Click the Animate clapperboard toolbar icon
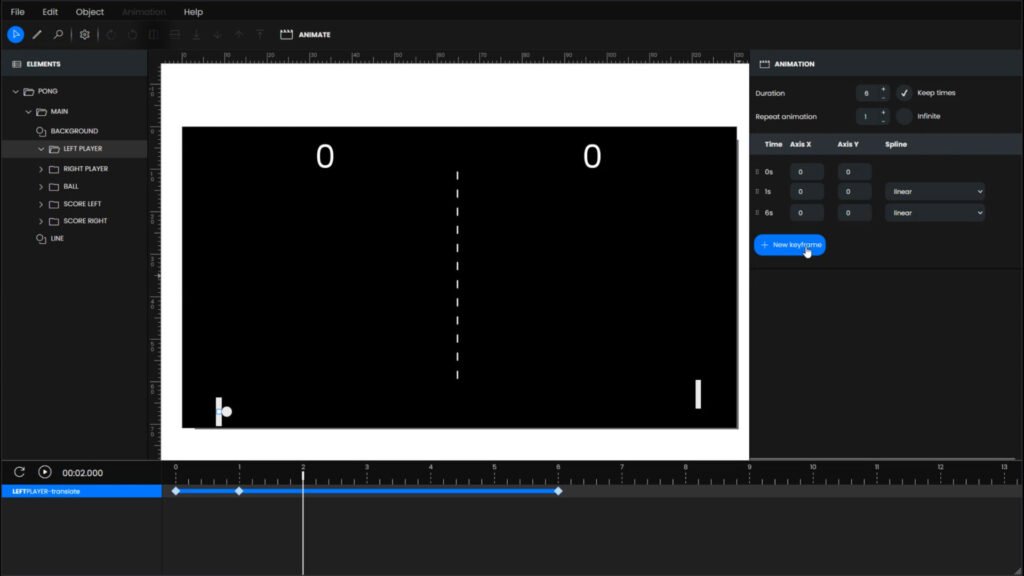1024x576 pixels. [x=286, y=34]
